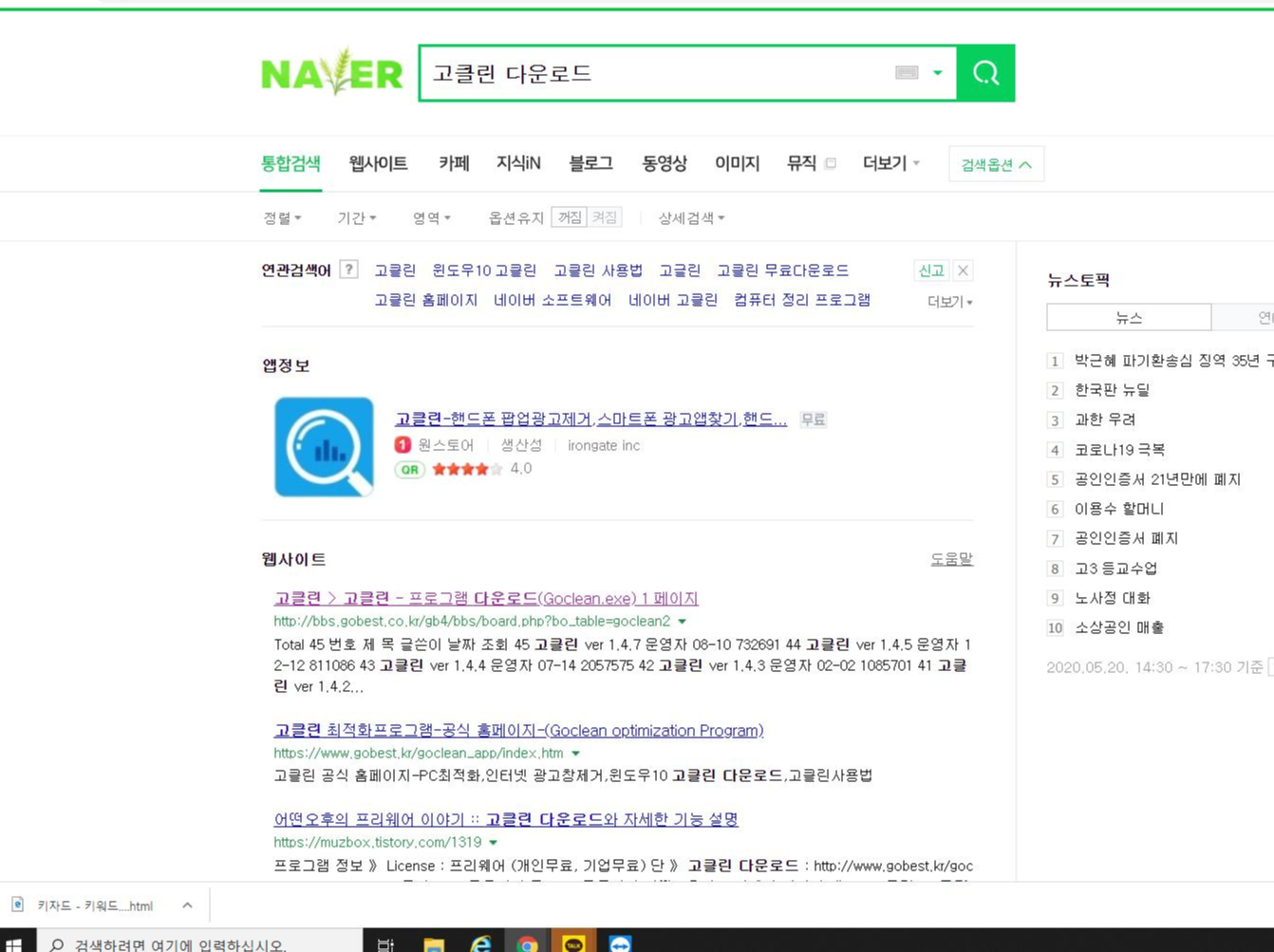Open the 상세검색 dropdown
The width and height of the screenshot is (1274, 952).
[691, 218]
